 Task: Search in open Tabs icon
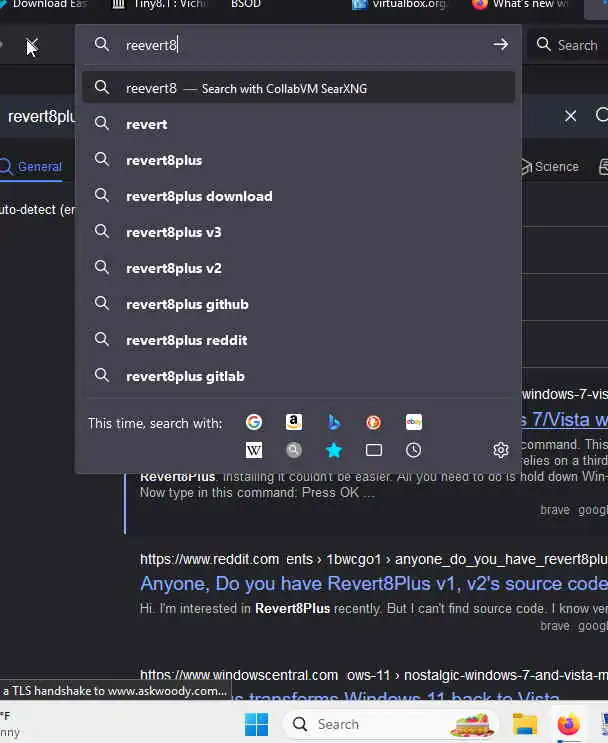(373, 450)
